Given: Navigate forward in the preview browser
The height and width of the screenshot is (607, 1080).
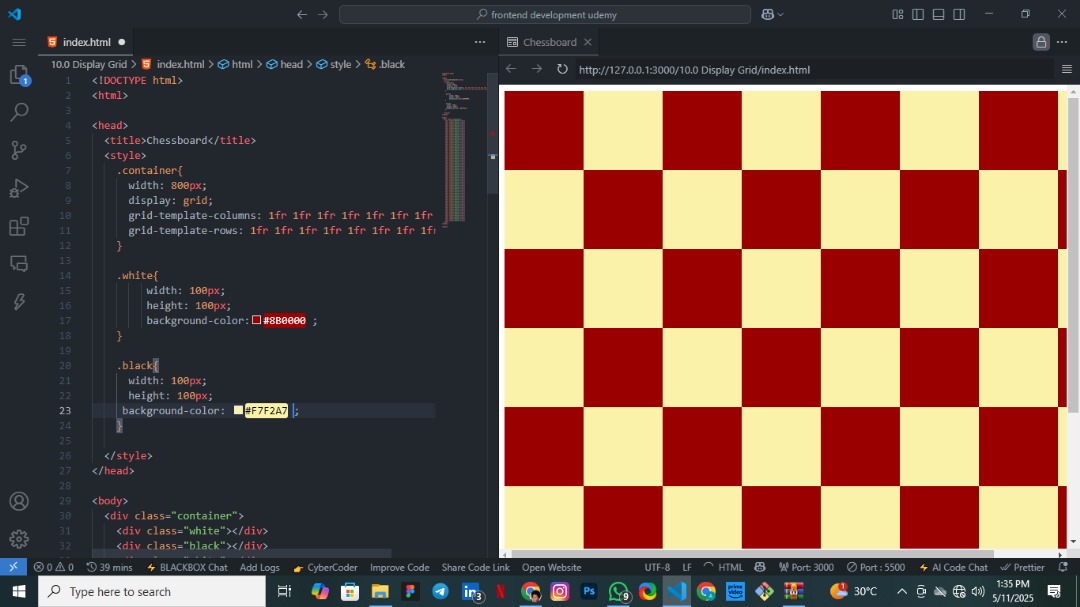Looking at the screenshot, I should pos(537,69).
